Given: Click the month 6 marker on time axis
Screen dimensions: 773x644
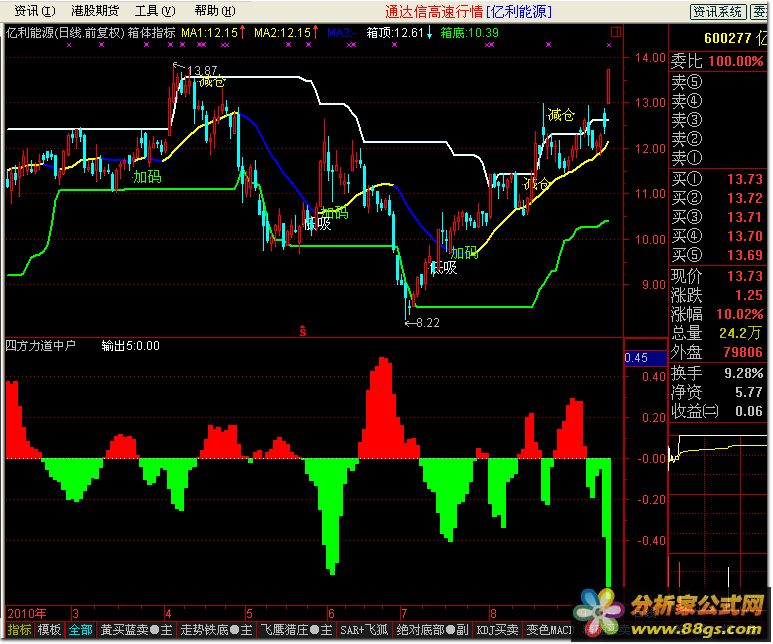Looking at the screenshot, I should pos(331,614).
